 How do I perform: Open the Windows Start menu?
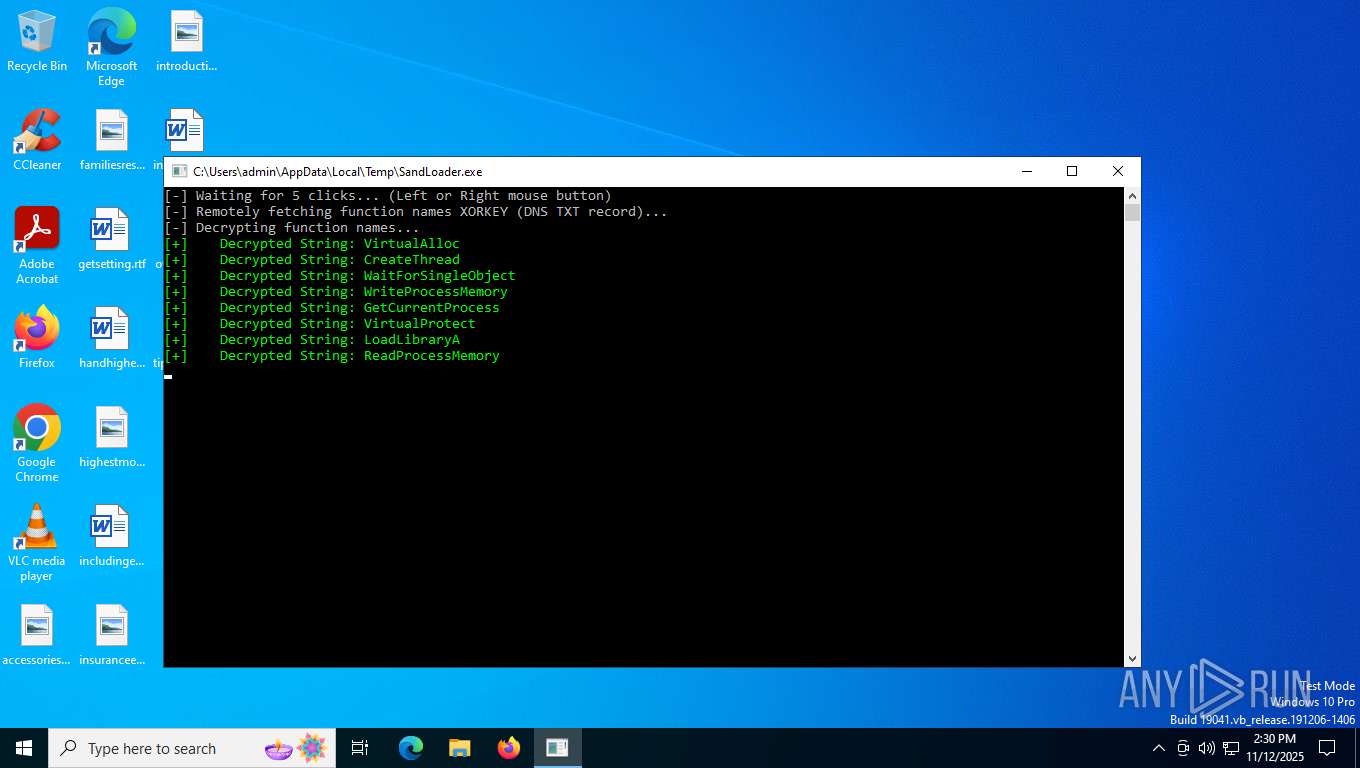24,748
